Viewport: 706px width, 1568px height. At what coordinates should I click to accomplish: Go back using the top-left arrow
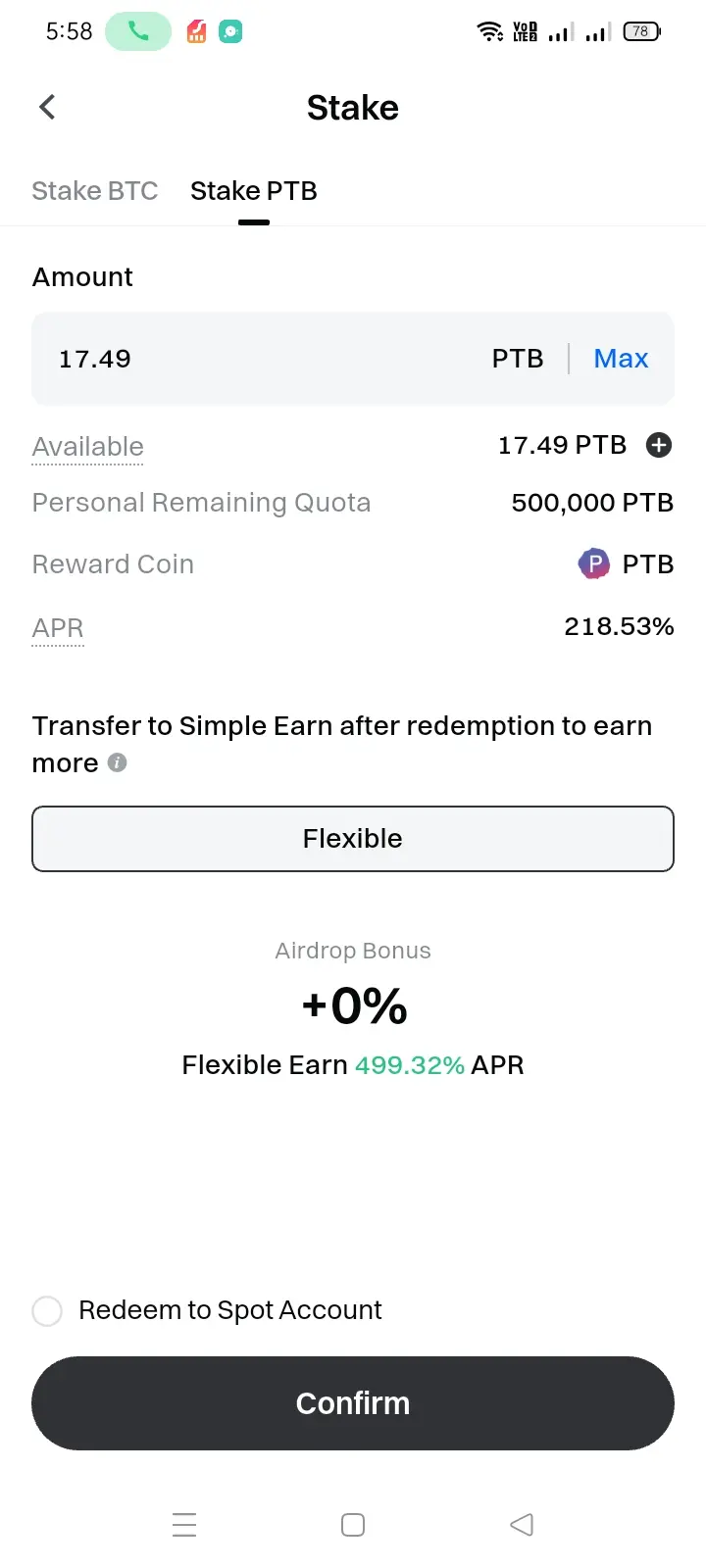click(x=47, y=107)
